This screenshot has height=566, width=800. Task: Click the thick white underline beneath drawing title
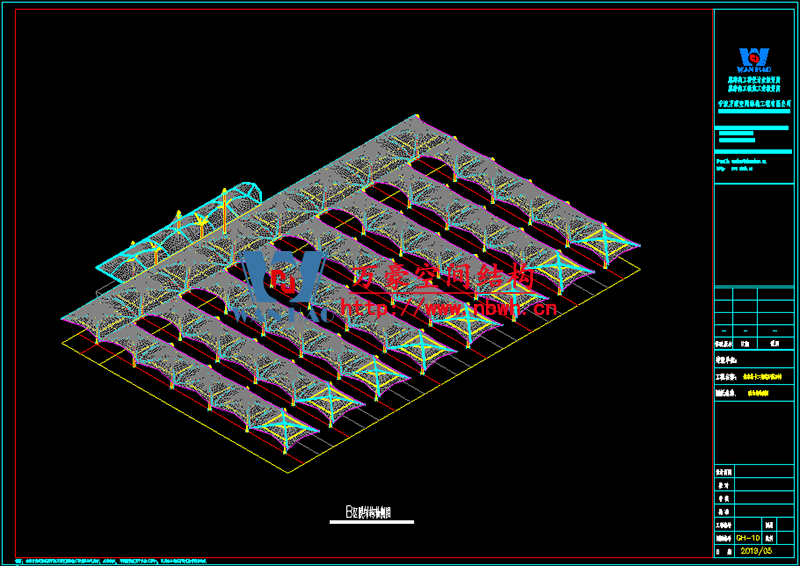tap(371, 523)
